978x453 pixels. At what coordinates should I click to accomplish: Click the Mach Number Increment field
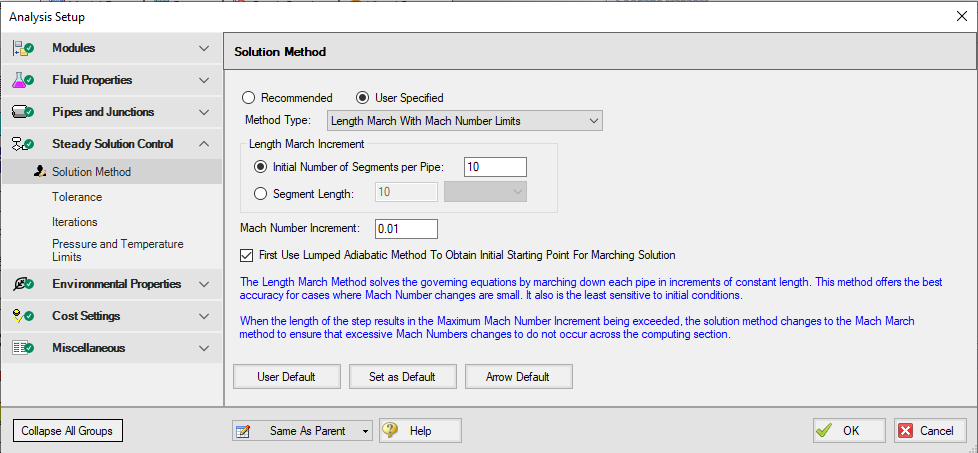406,229
